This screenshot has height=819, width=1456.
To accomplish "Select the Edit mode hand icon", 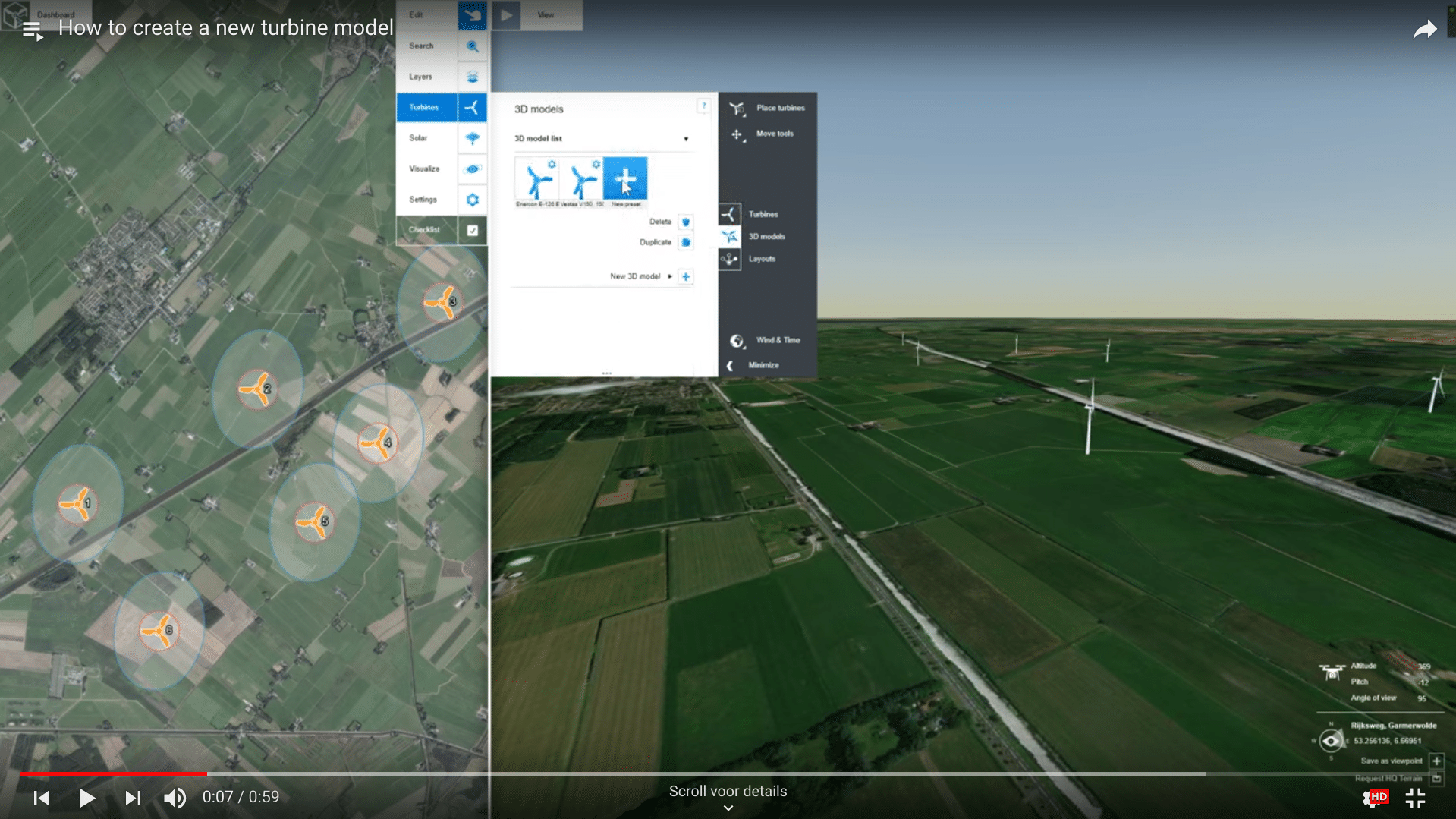I will point(472,15).
